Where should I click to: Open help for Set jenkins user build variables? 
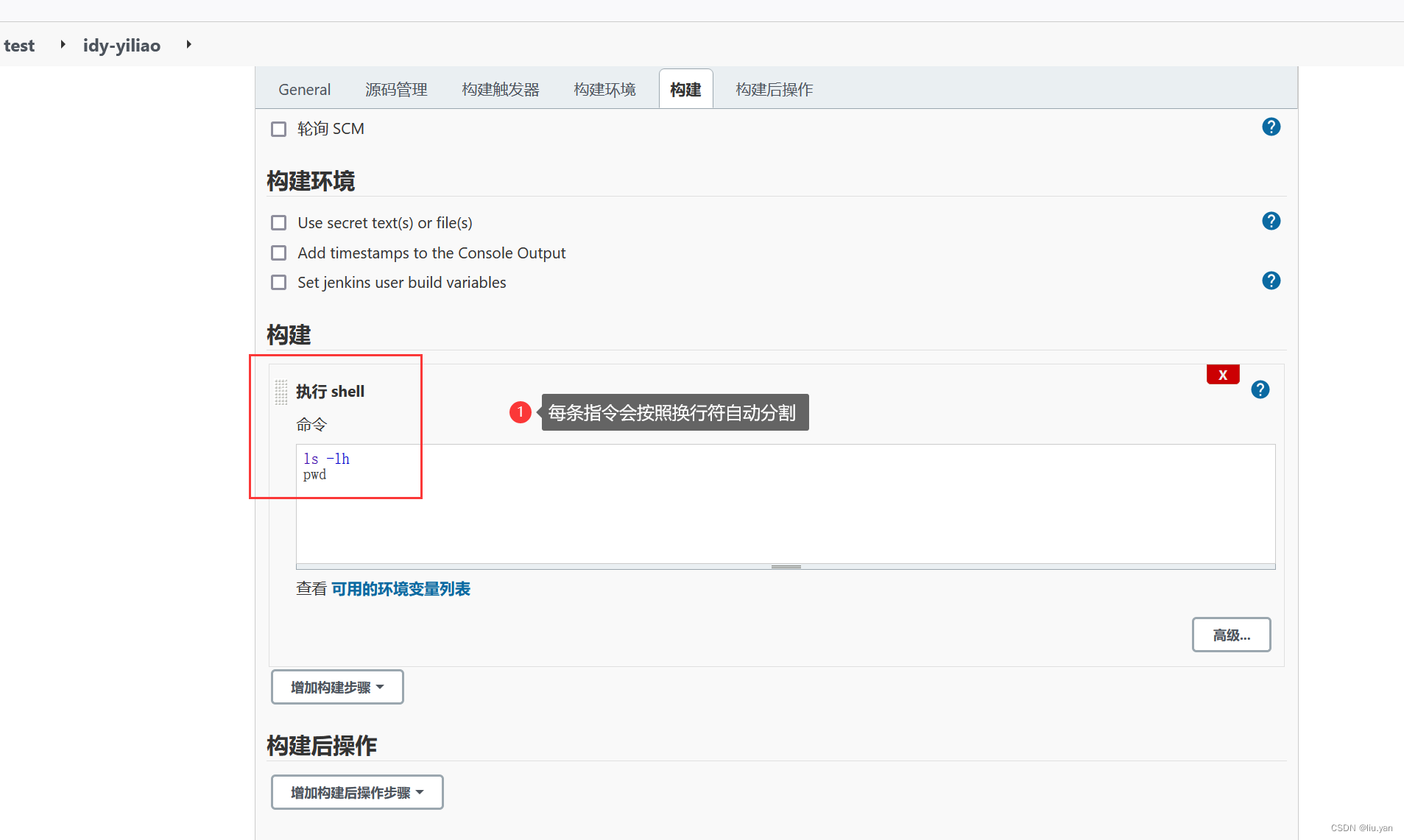tap(1271, 281)
